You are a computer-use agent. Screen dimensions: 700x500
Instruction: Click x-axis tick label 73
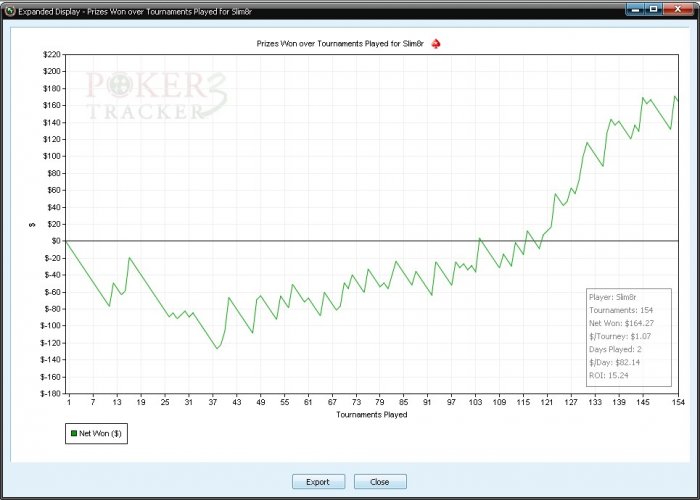click(x=356, y=402)
